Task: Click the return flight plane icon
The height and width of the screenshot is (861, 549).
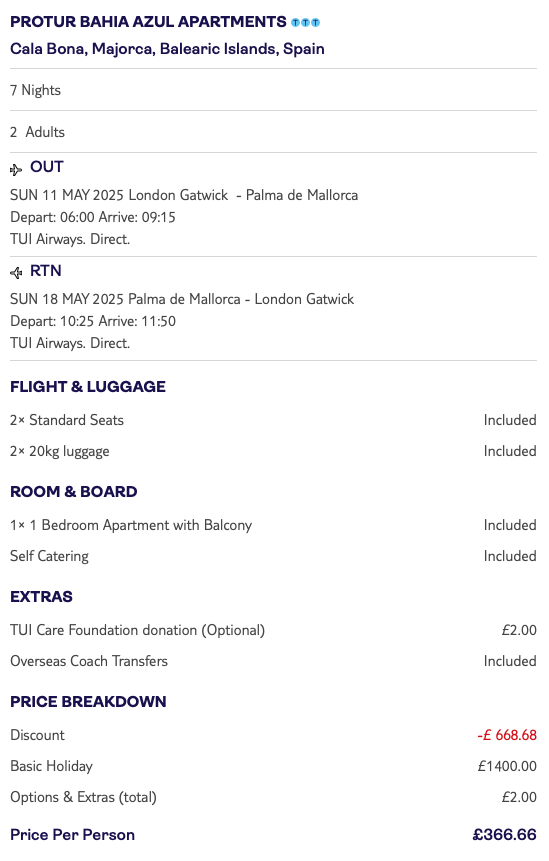Action: coord(16,272)
